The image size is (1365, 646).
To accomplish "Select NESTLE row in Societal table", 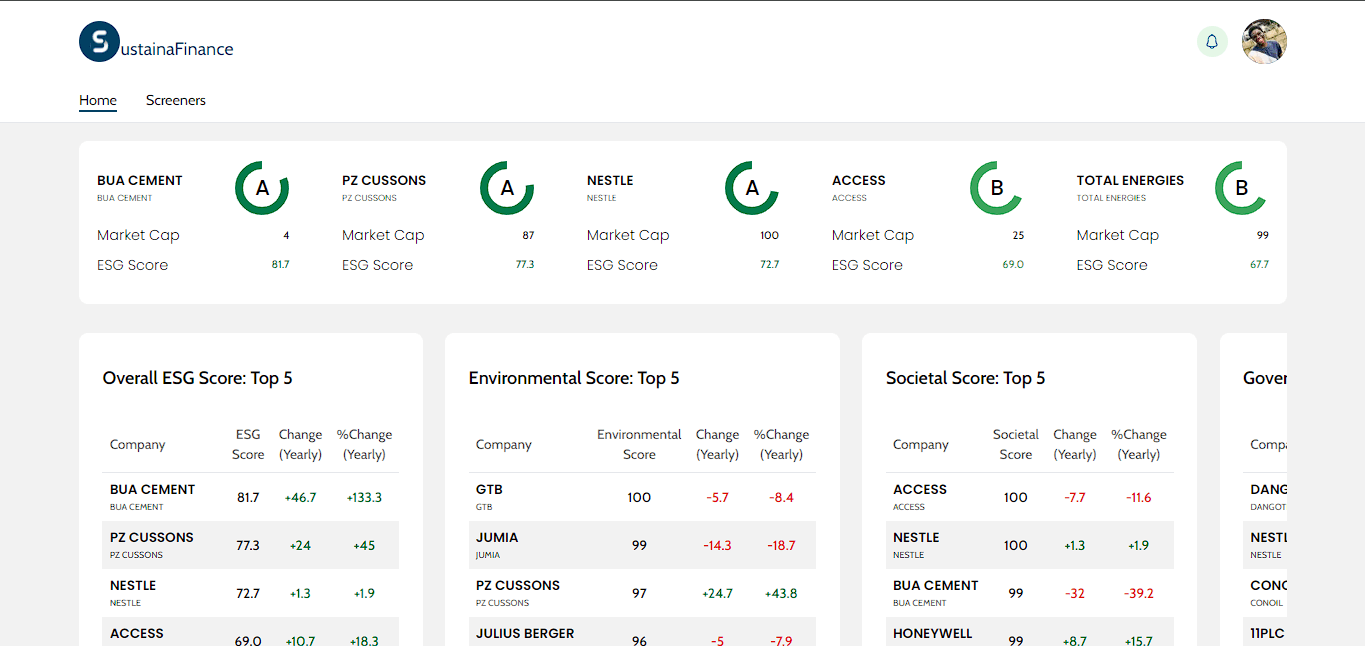I will [1030, 545].
